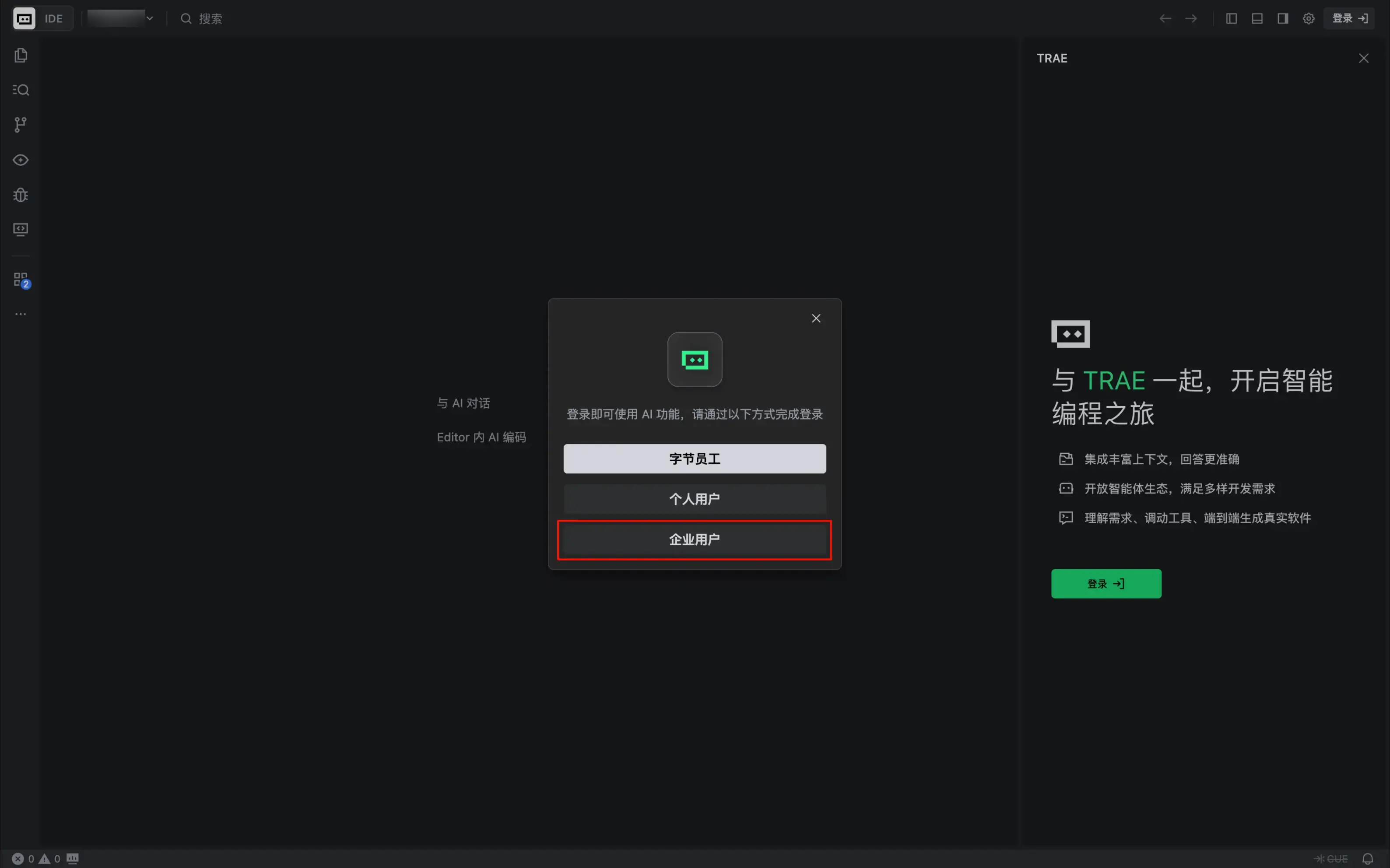Click the 理解需求、调动工具、端到端生成真实软件 line

[x=1184, y=518]
